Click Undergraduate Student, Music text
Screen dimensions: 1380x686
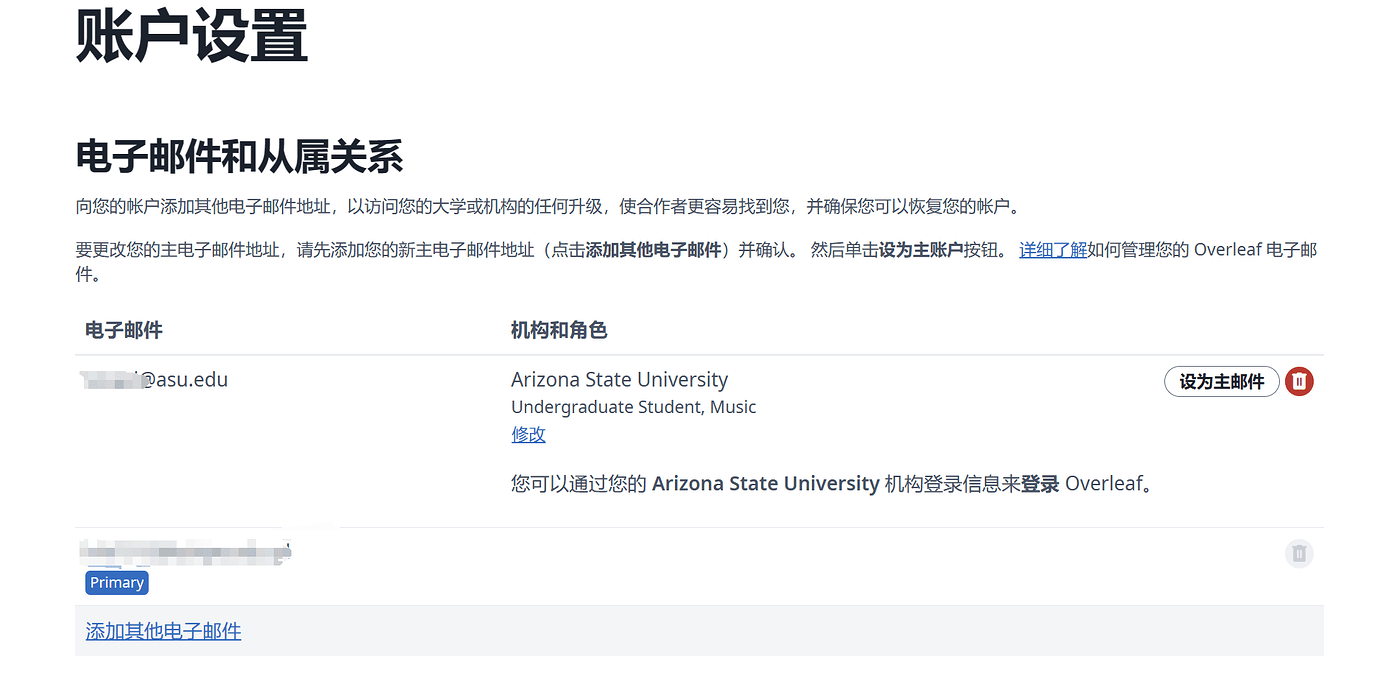(x=633, y=407)
